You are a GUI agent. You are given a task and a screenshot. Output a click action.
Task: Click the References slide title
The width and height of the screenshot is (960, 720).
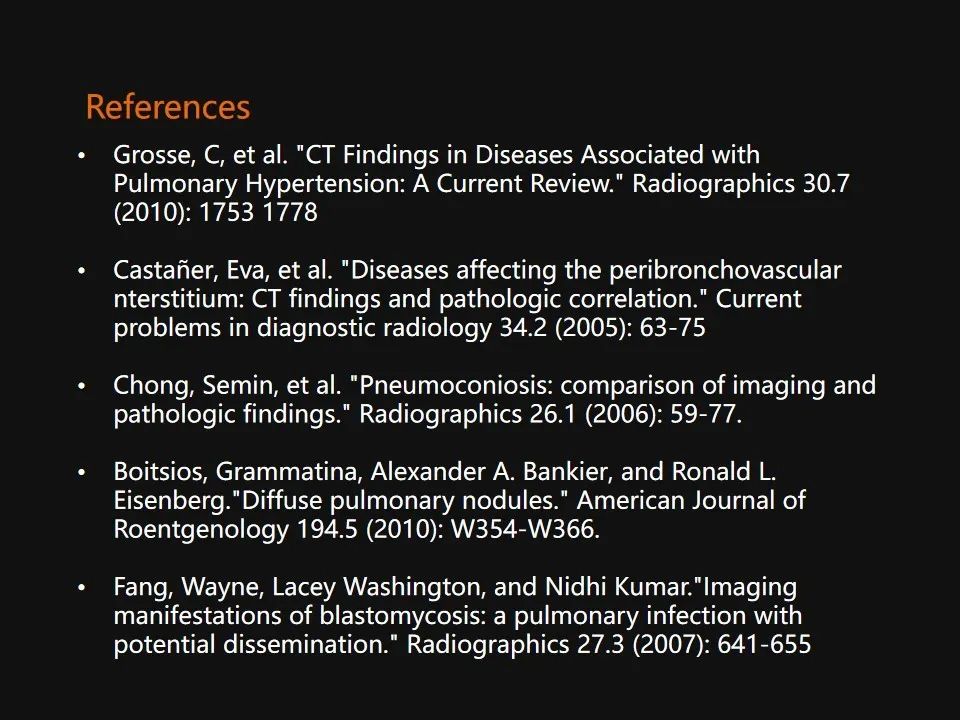coord(168,107)
